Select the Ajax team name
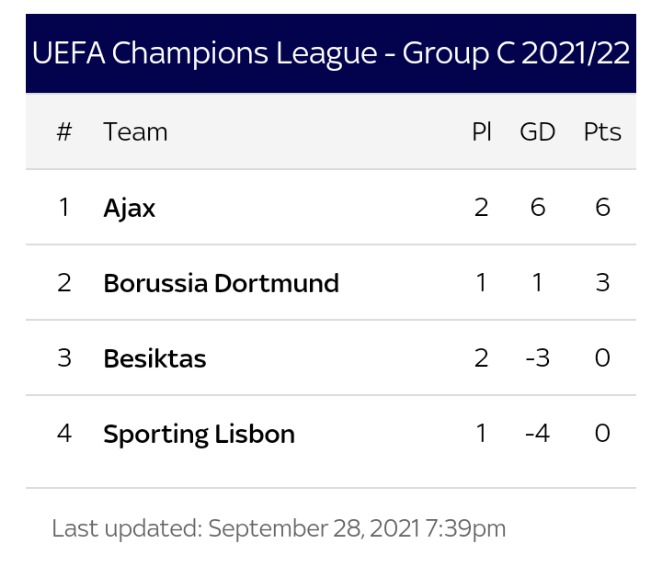 tap(129, 208)
